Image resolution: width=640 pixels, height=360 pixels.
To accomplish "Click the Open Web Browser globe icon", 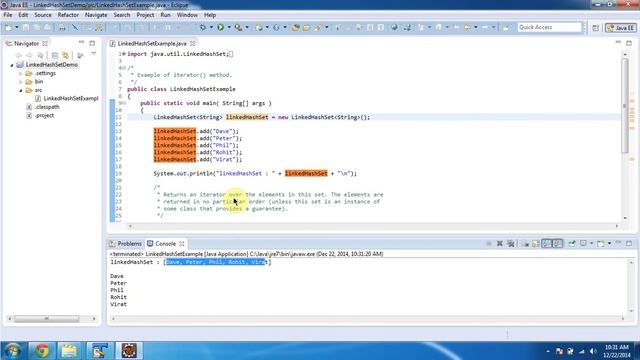I will click(394, 27).
